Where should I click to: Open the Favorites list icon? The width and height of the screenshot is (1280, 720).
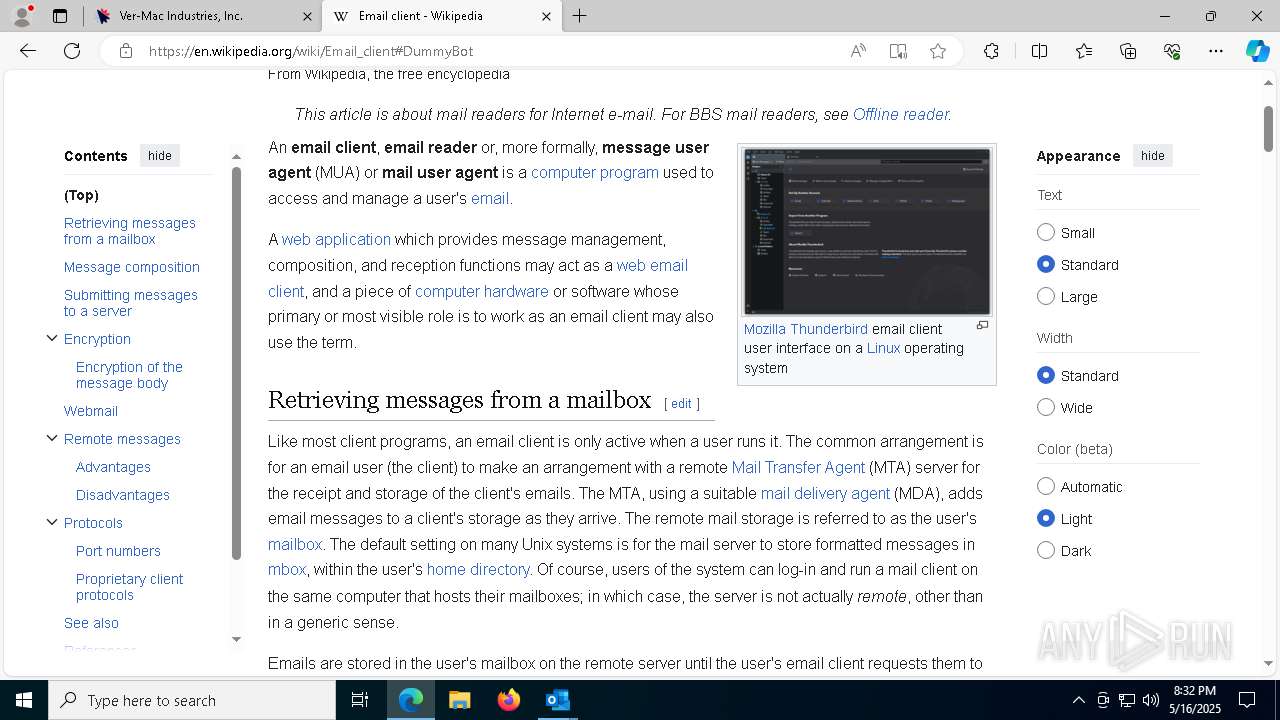coord(1084,51)
